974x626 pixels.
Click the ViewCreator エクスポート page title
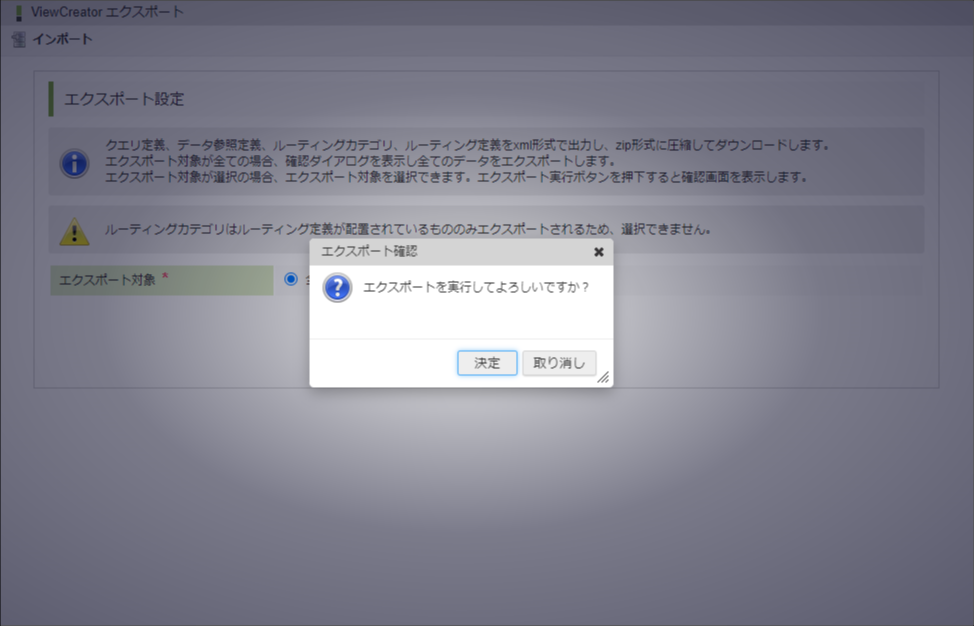107,12
